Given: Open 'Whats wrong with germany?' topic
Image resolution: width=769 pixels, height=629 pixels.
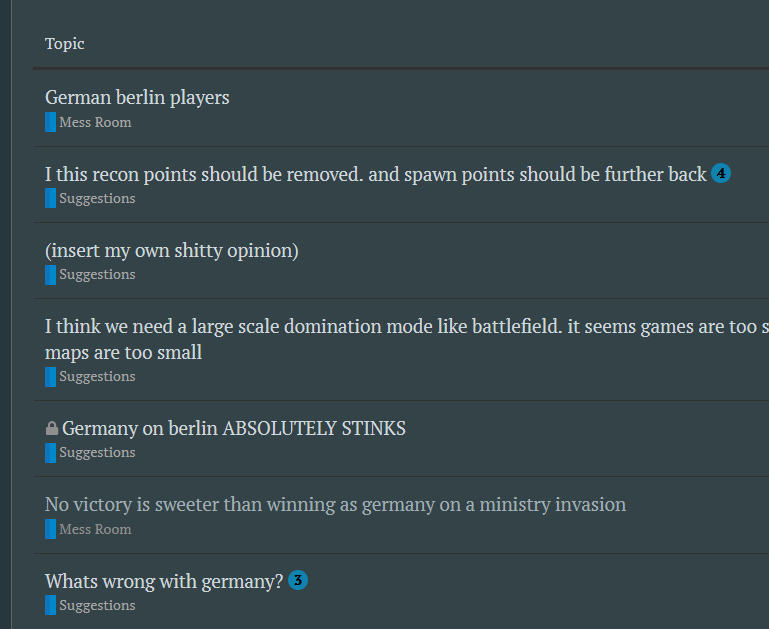Looking at the screenshot, I should (x=164, y=581).
